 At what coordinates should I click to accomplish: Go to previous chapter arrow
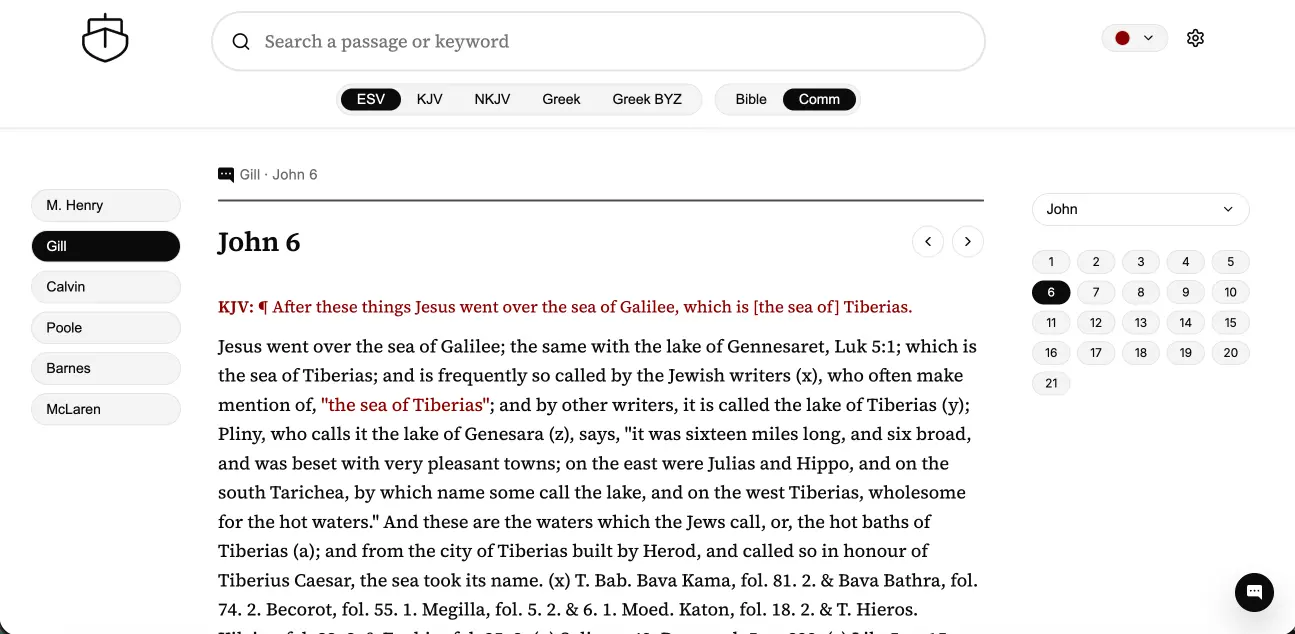coord(928,242)
